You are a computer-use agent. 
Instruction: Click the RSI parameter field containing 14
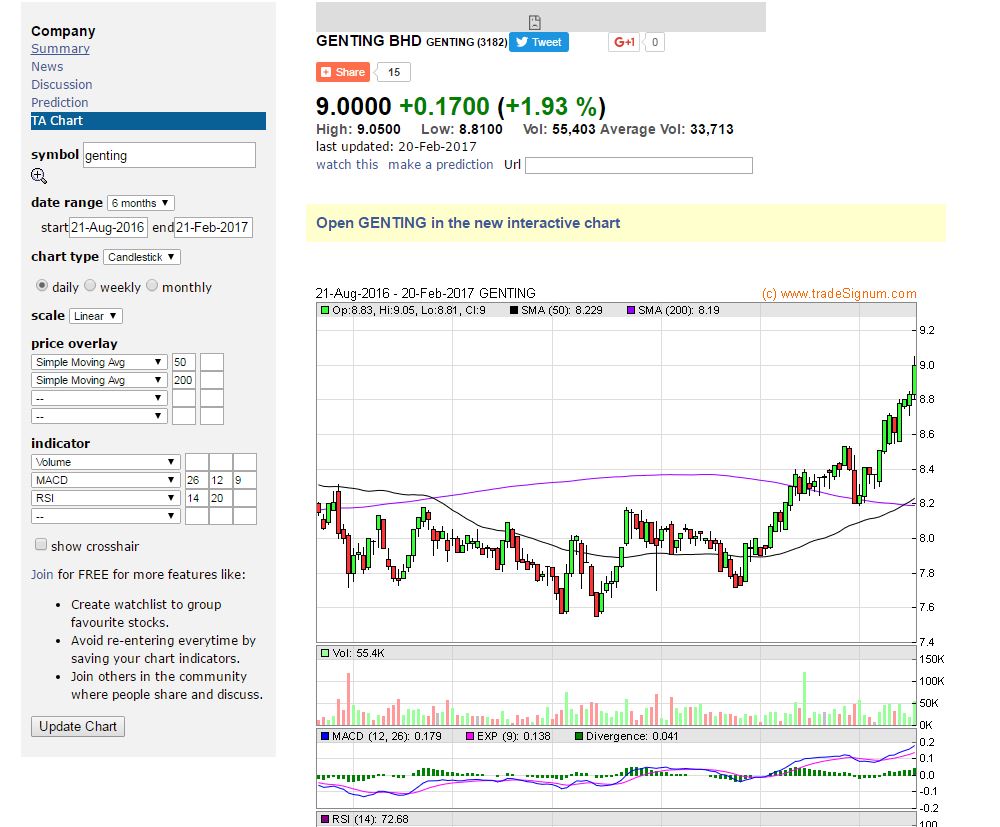(x=197, y=498)
